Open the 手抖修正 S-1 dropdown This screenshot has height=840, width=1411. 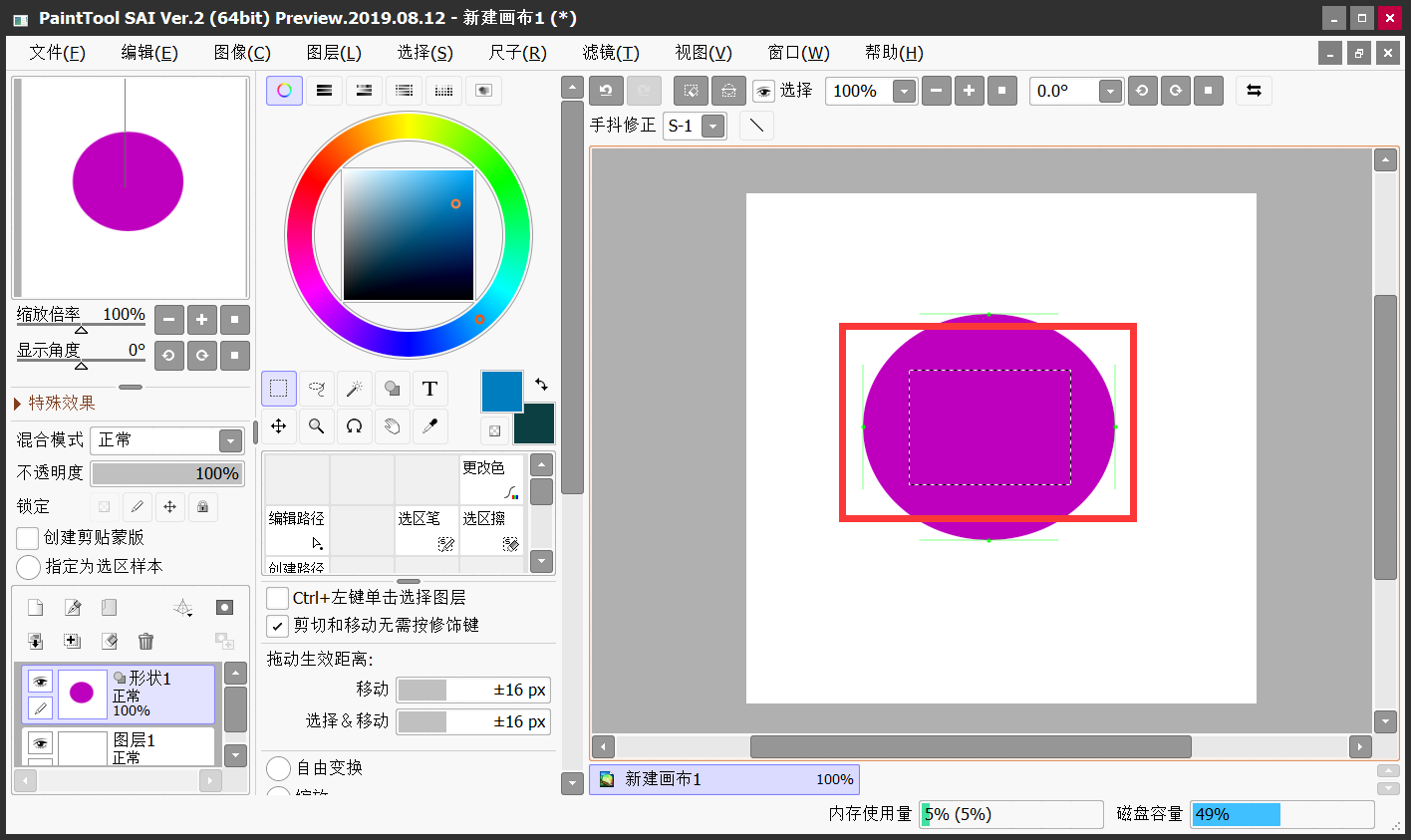click(712, 127)
